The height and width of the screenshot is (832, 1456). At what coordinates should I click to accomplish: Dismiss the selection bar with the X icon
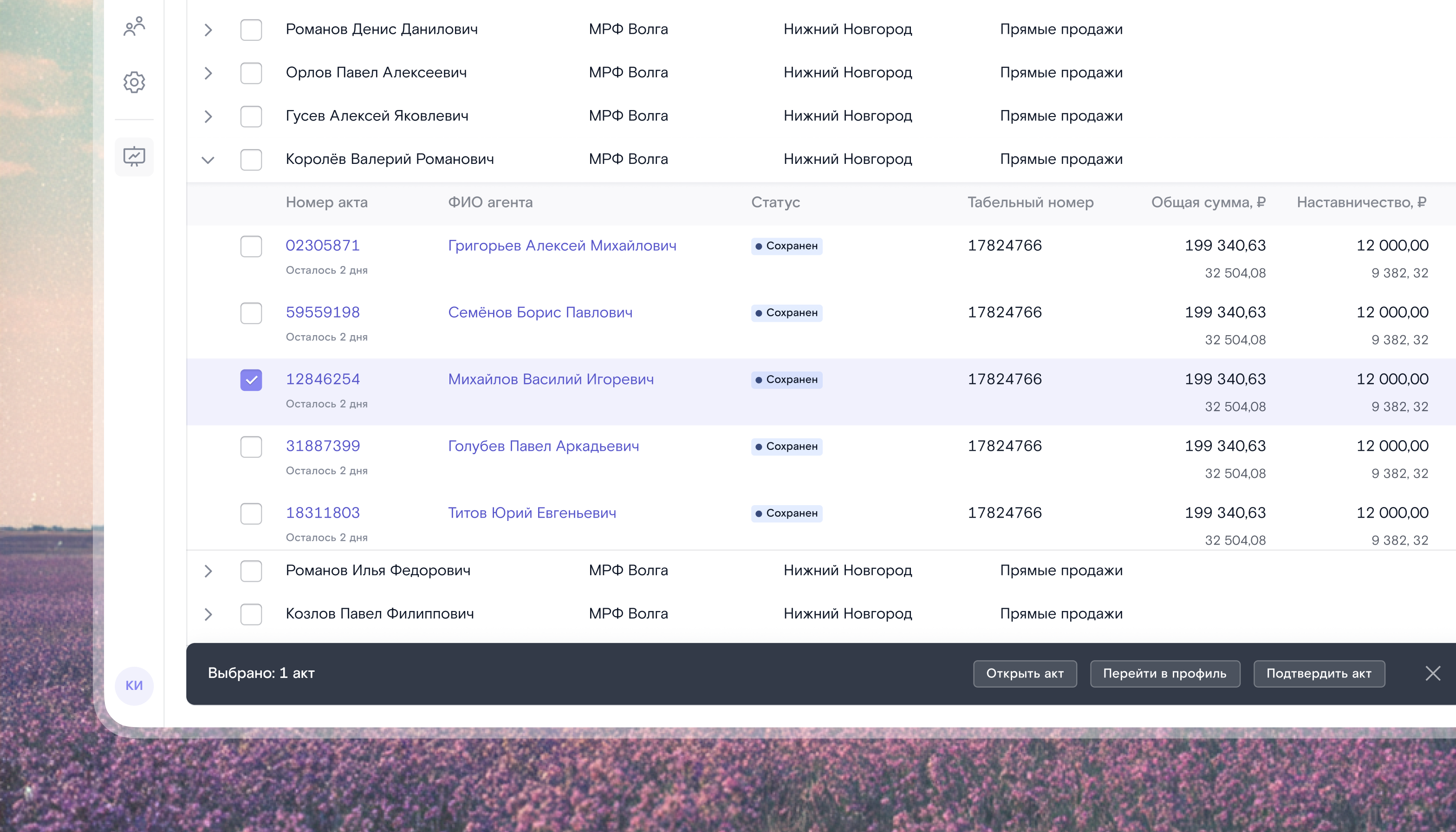point(1433,673)
